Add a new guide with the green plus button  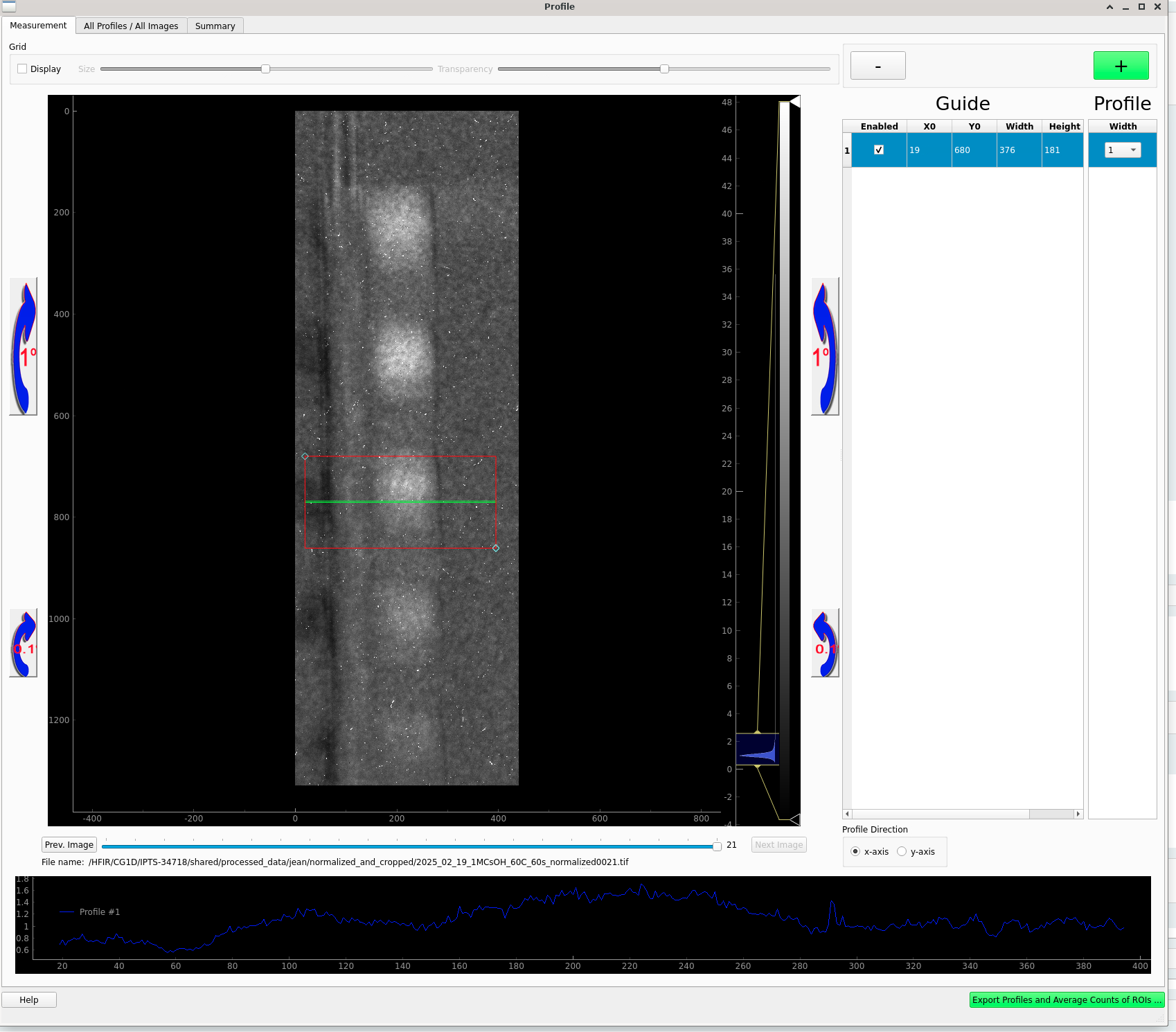pyautogui.click(x=1121, y=66)
